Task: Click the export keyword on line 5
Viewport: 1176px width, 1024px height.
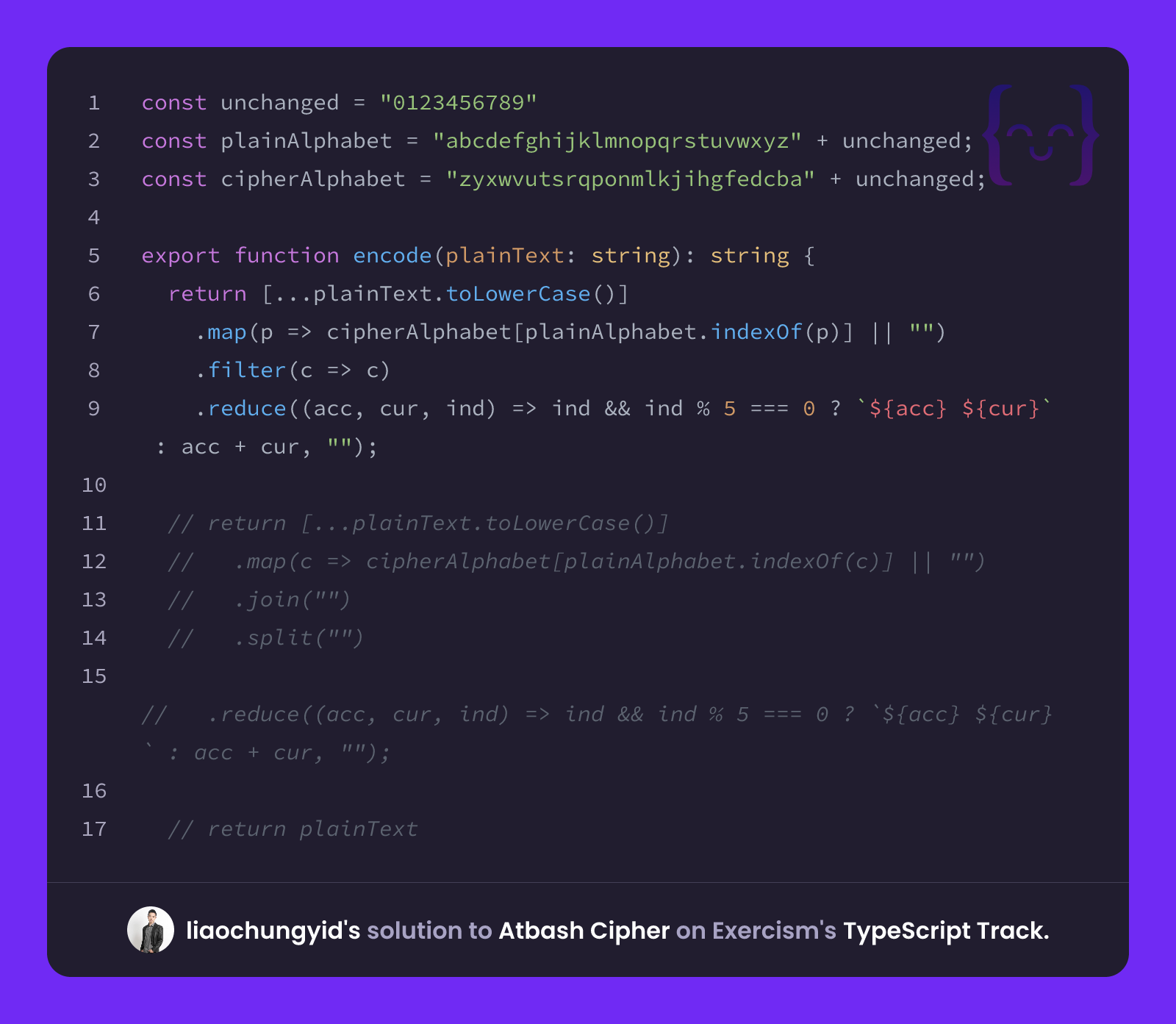Action: point(181,255)
